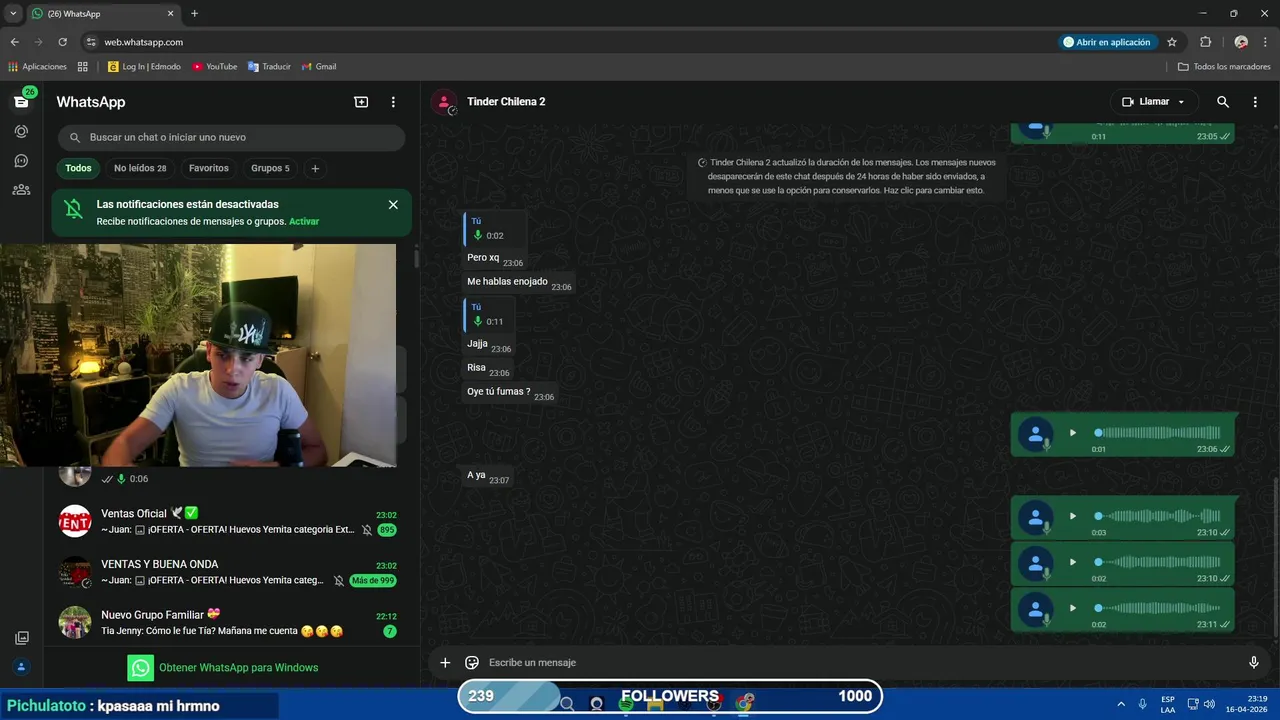This screenshot has width=1280, height=720.
Task: Open Chrome extensions puzzle icon
Action: pyautogui.click(x=1205, y=42)
